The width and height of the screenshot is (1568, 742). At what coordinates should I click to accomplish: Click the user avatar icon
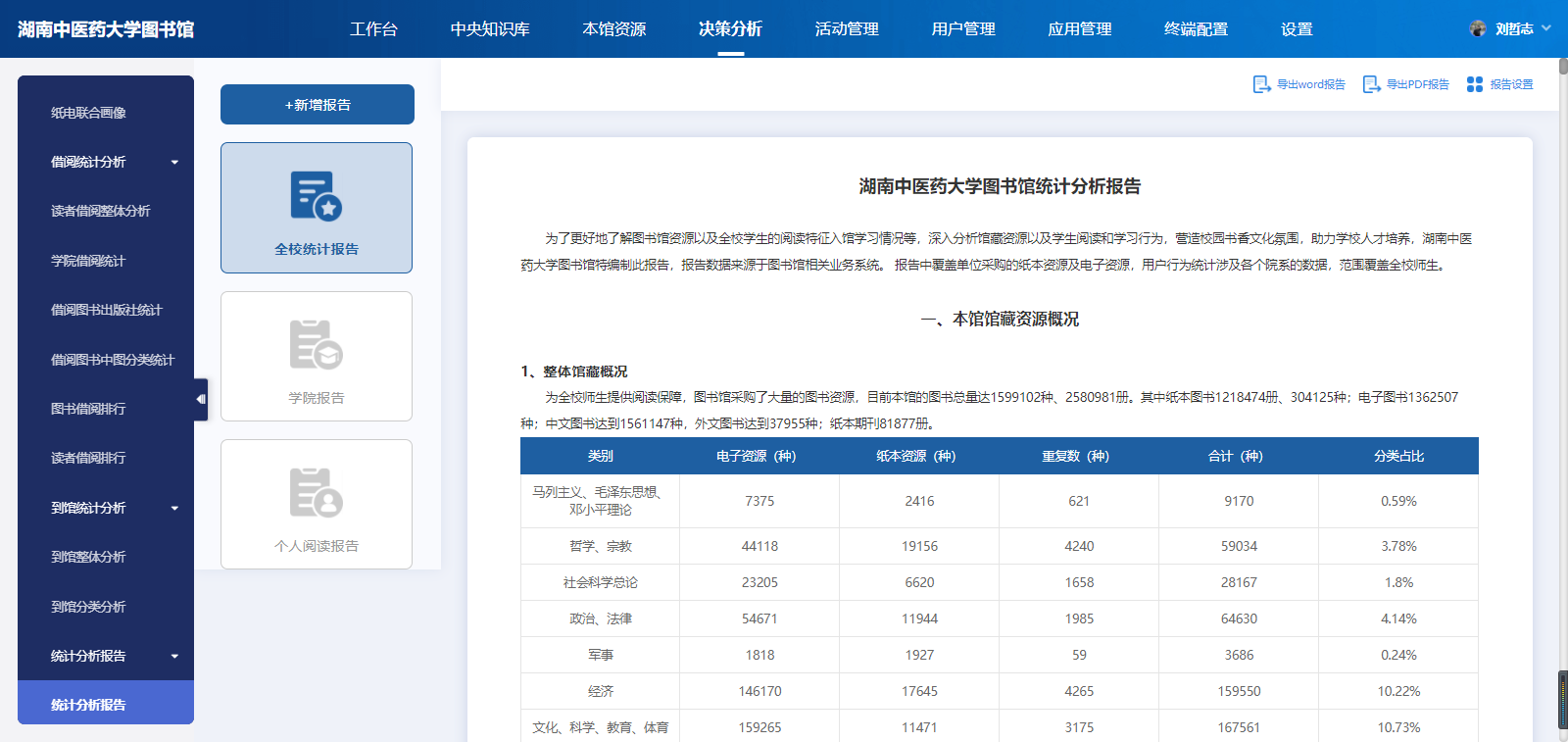[x=1478, y=28]
